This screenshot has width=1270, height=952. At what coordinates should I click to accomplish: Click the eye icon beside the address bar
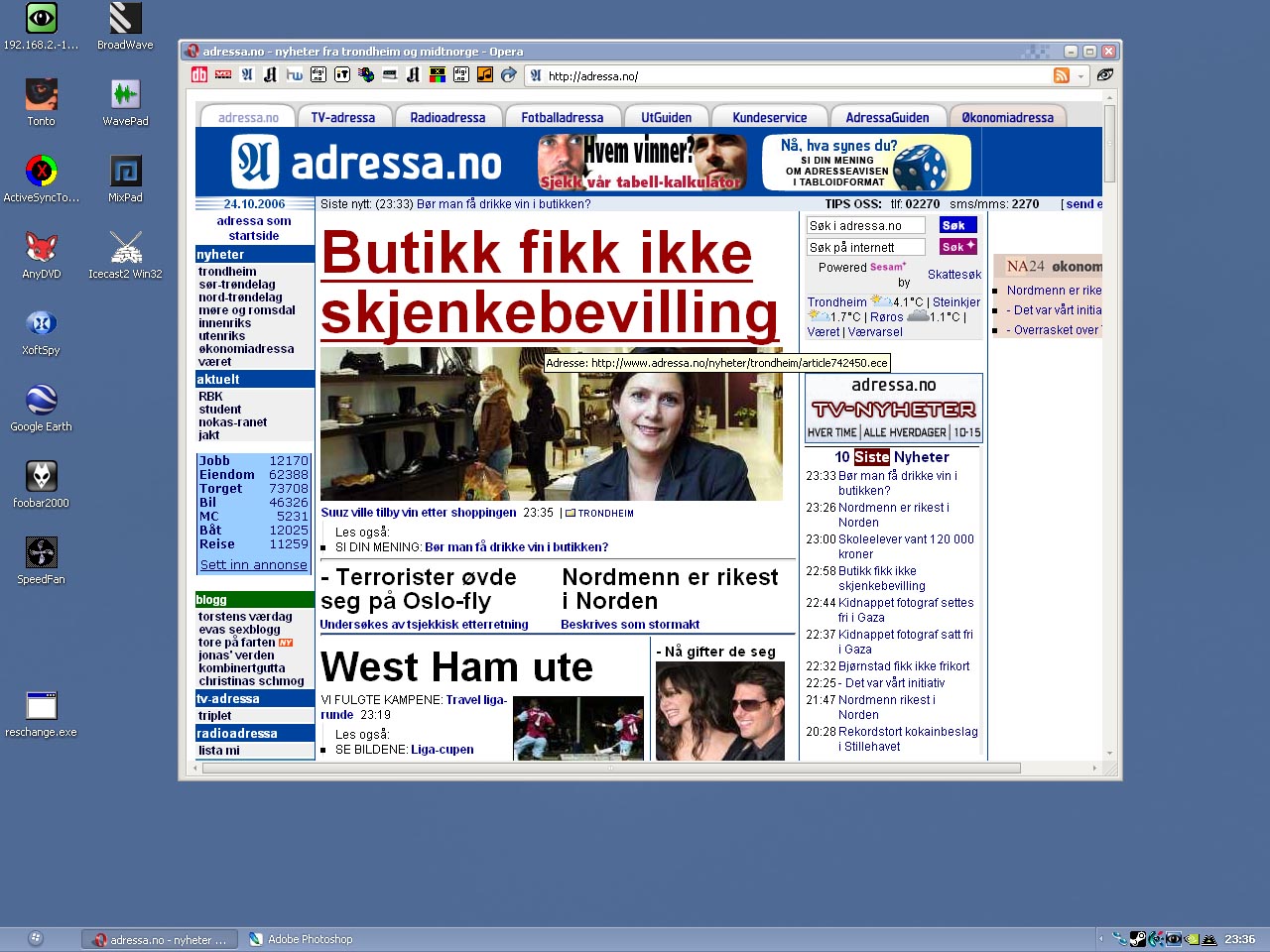tap(1105, 74)
